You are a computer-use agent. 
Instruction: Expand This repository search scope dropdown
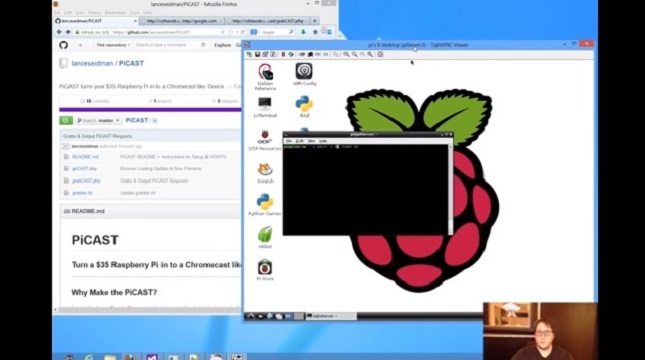pos(113,45)
